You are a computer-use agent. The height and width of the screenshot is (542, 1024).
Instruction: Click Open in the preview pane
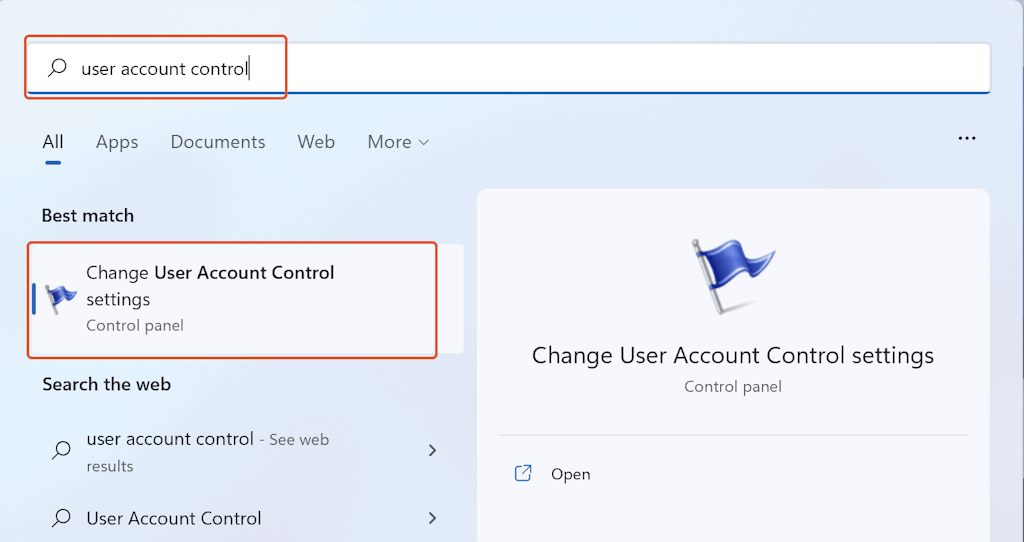pos(570,474)
